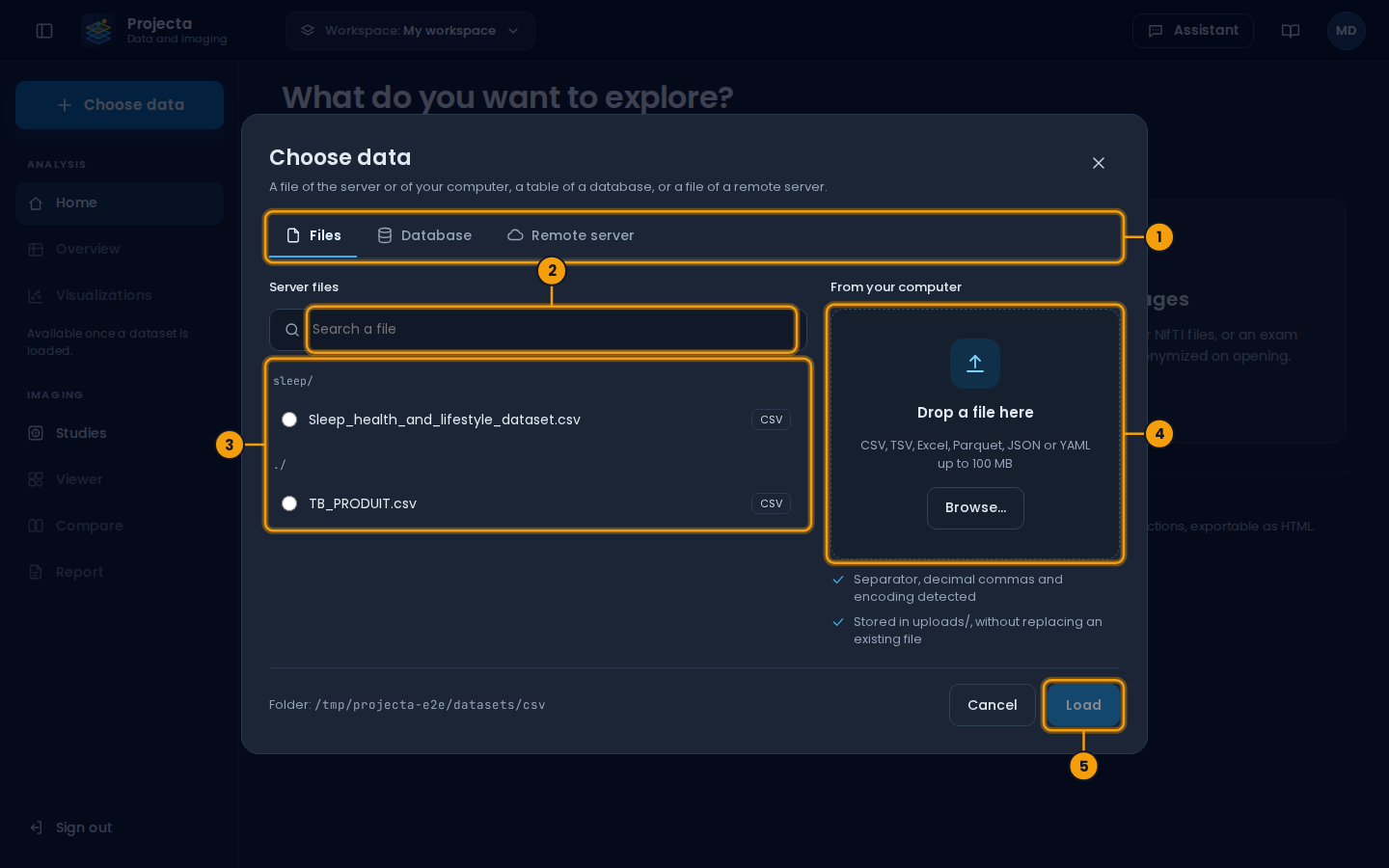Click the Overview table icon
This screenshot has height=868, width=1389.
tap(36, 250)
